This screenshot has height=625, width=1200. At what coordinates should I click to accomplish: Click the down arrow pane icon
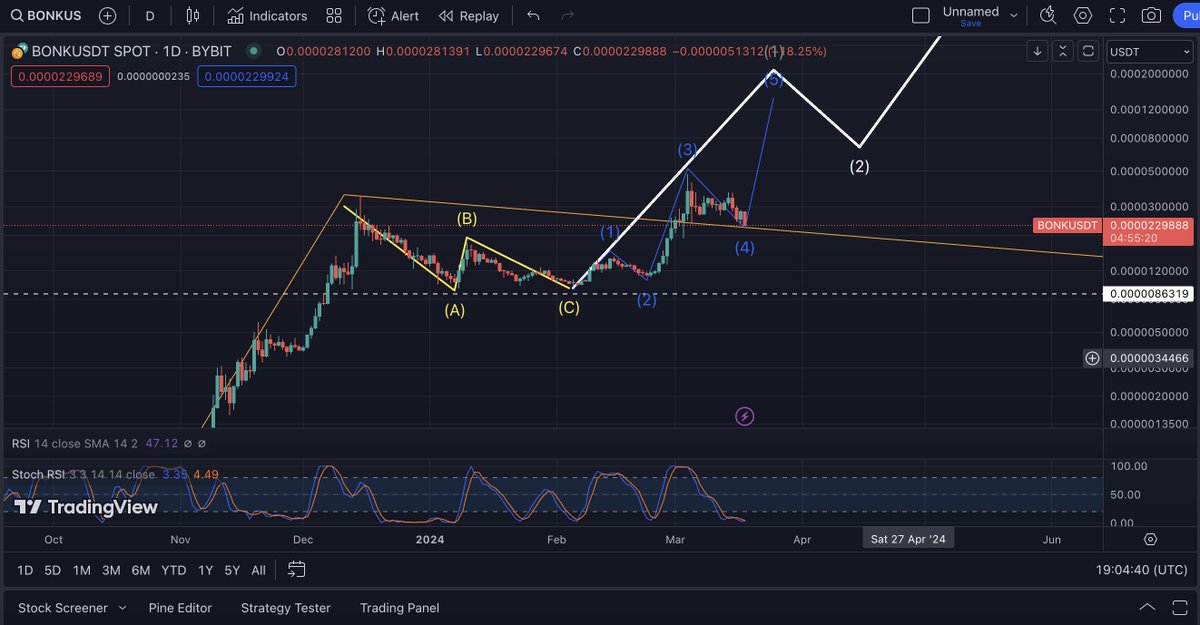(x=1039, y=51)
